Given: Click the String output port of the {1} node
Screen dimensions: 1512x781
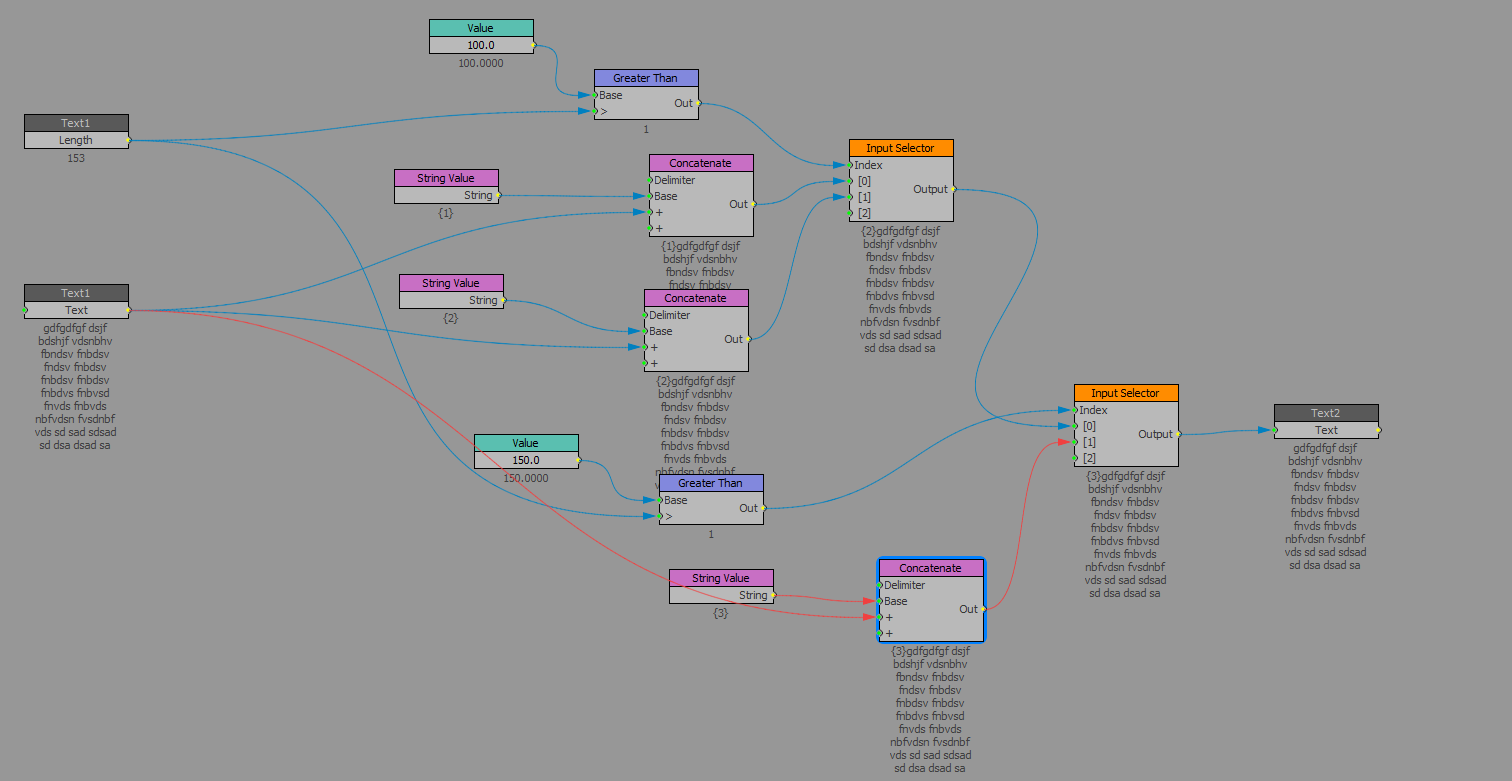Looking at the screenshot, I should 498,195.
